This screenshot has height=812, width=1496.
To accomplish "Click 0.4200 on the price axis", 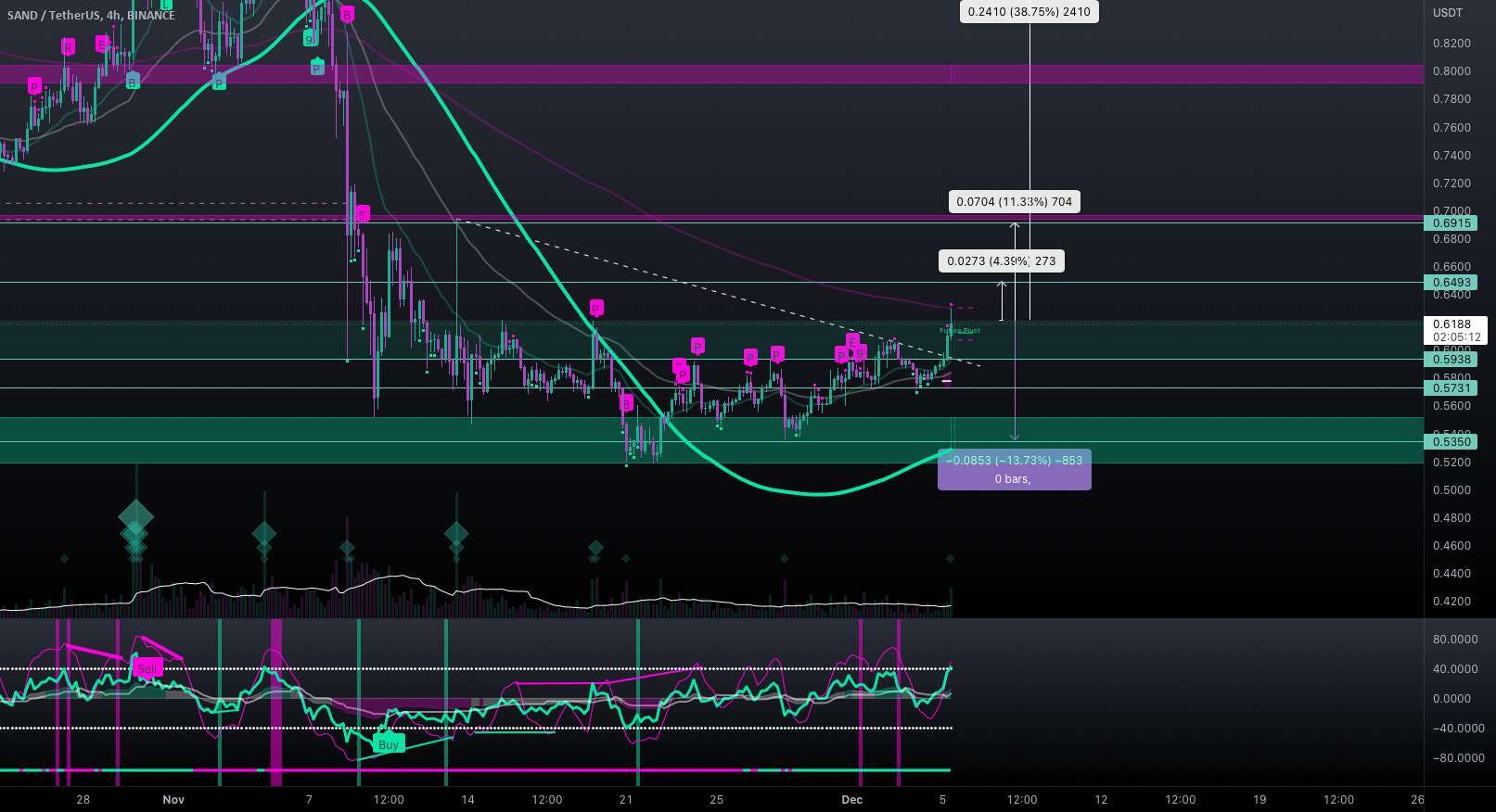I will tap(1451, 602).
